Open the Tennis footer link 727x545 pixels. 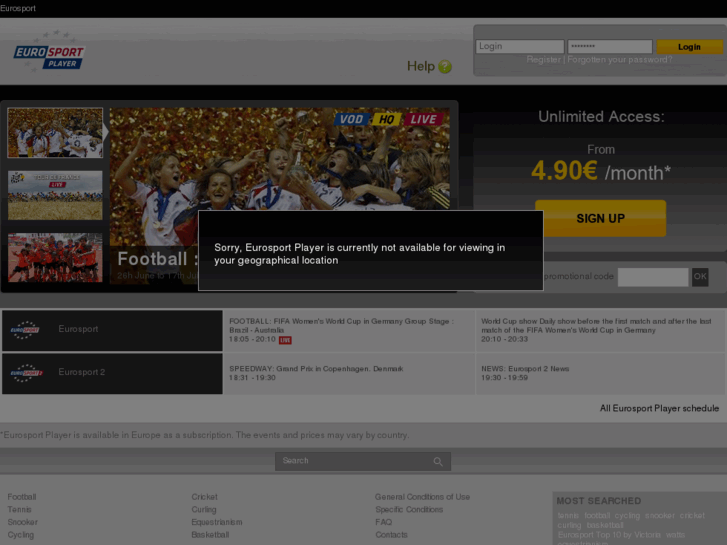19,509
